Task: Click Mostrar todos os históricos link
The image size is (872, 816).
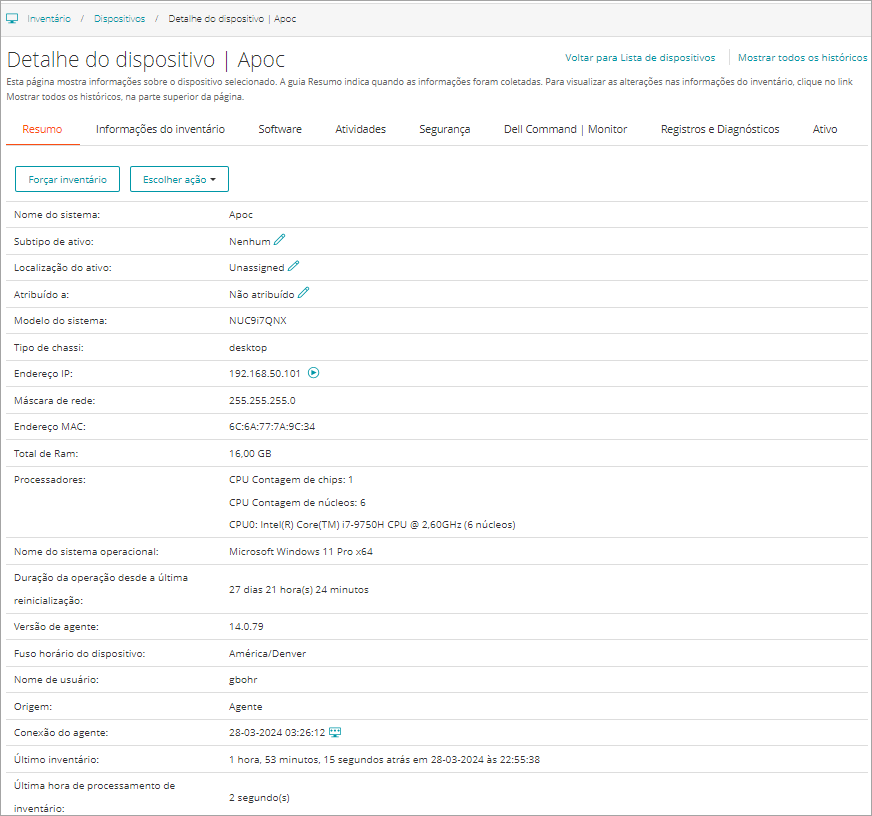Action: pyautogui.click(x=802, y=57)
